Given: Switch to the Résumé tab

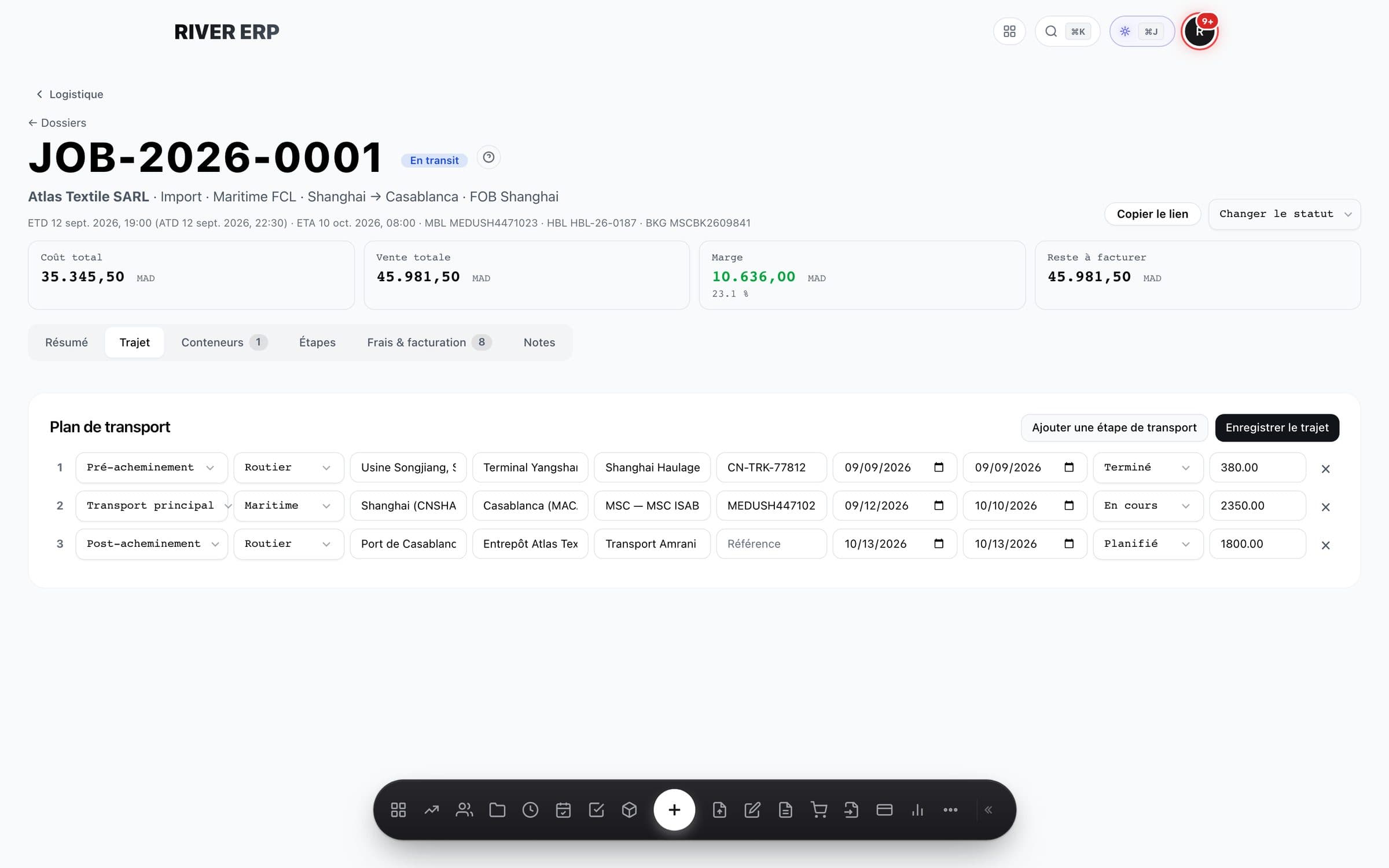Looking at the screenshot, I should point(67,343).
